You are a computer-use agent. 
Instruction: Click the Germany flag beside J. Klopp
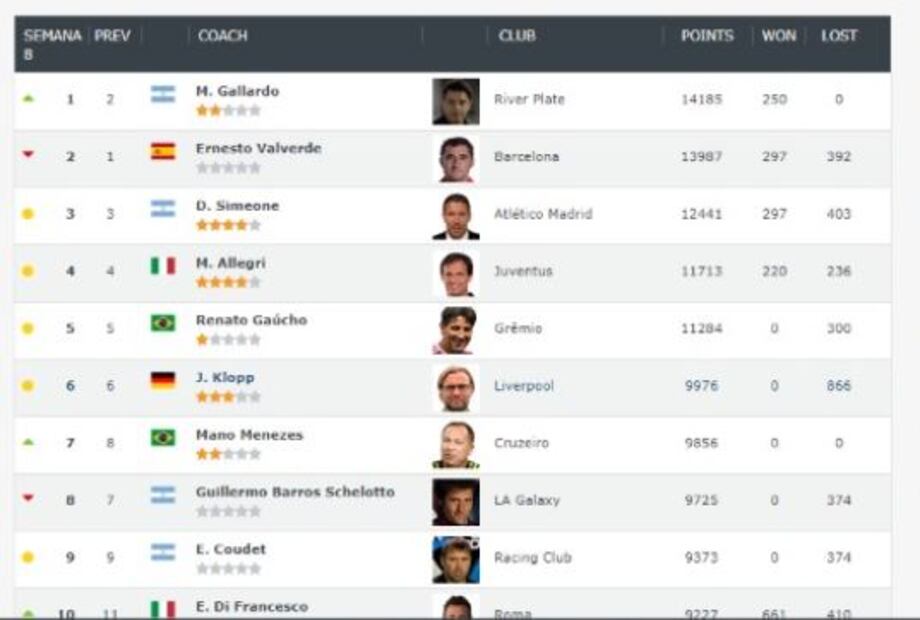coord(162,380)
